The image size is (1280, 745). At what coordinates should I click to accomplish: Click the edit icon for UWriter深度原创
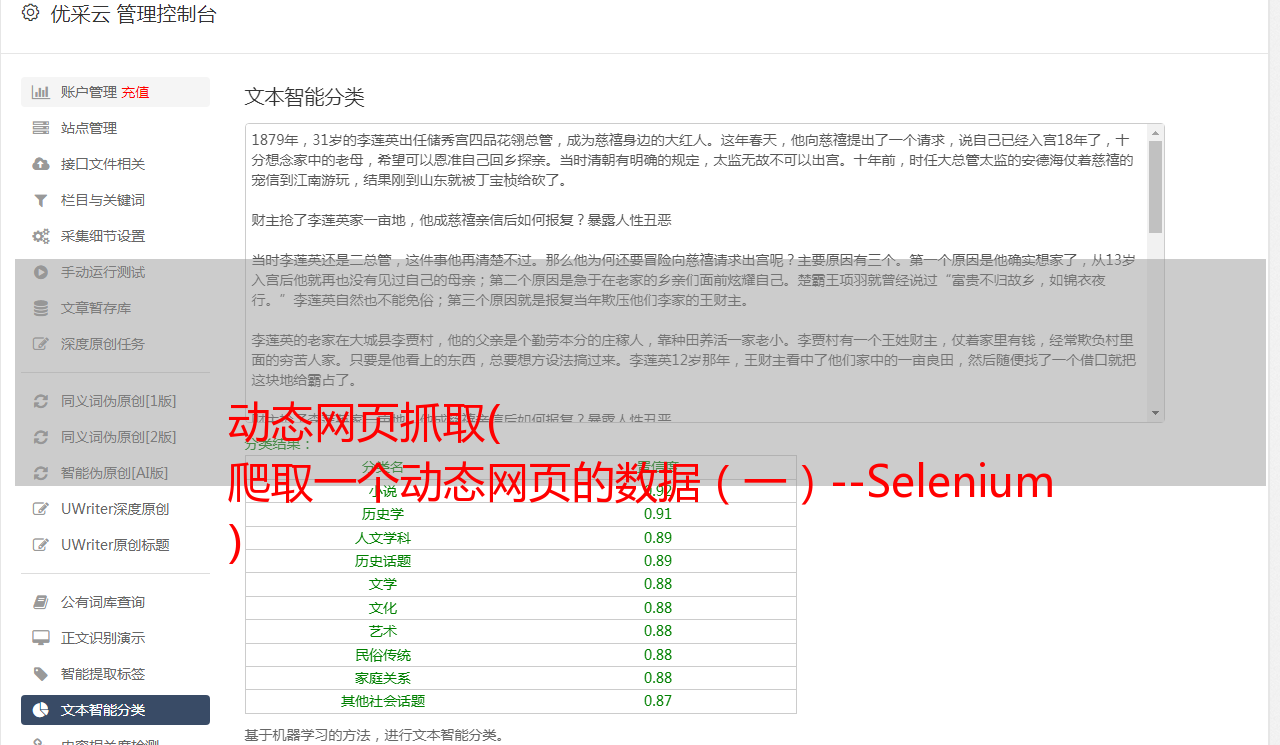pyautogui.click(x=41, y=509)
